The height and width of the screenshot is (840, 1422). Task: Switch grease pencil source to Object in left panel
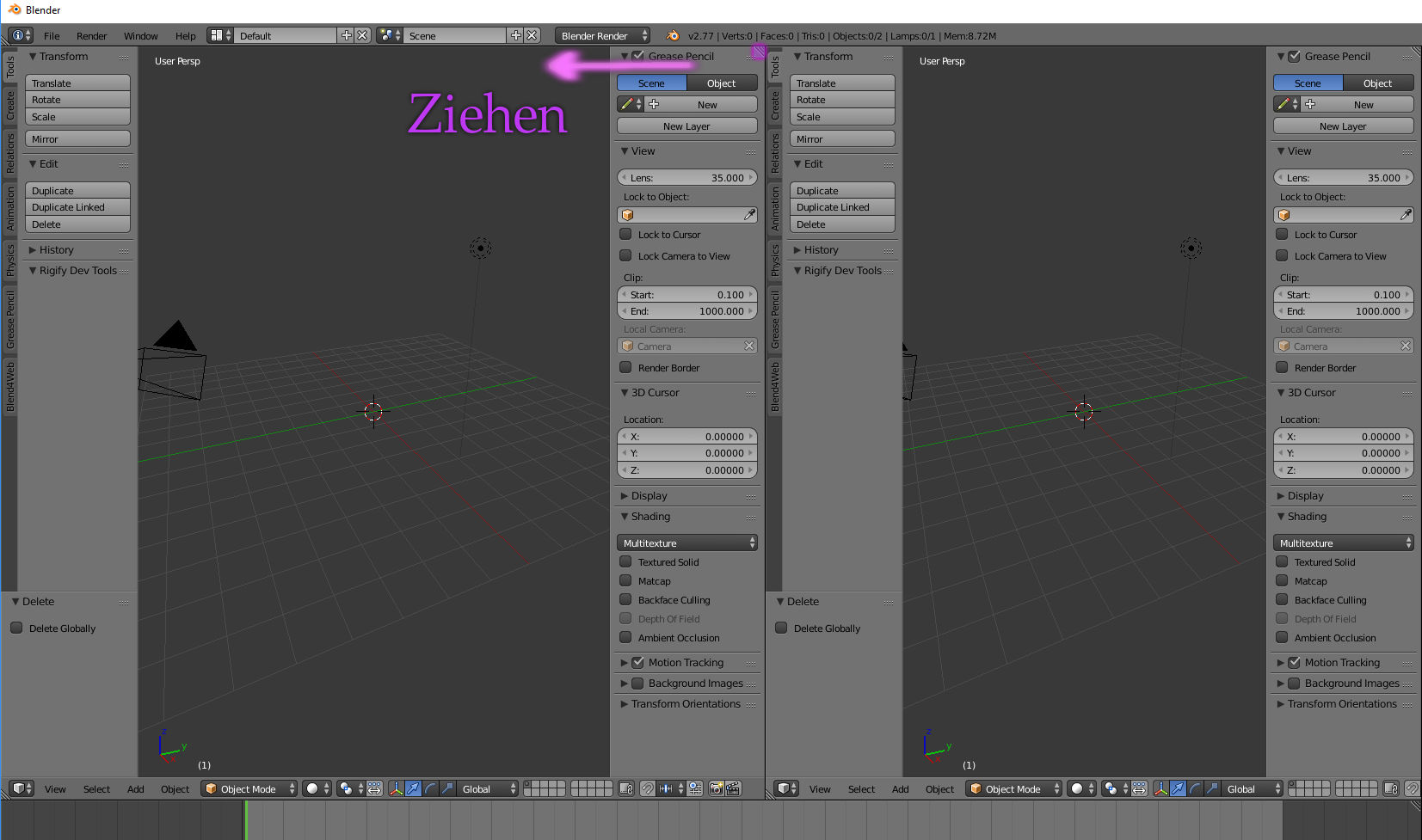(722, 83)
